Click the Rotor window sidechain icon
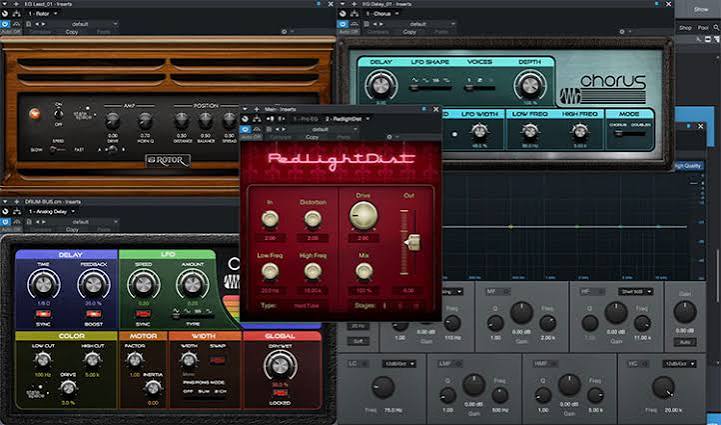The height and width of the screenshot is (425, 721). click(17, 24)
